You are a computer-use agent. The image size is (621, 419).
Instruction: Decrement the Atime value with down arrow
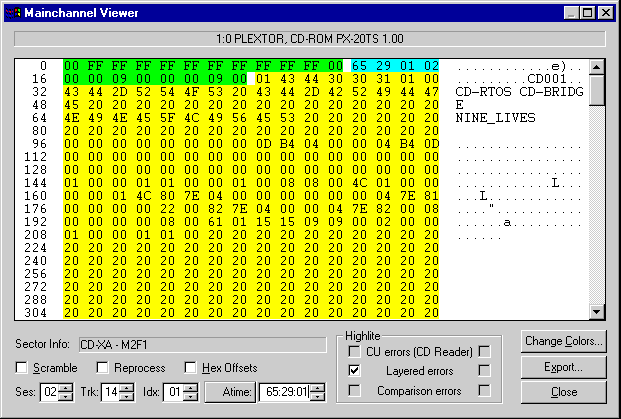(318, 396)
